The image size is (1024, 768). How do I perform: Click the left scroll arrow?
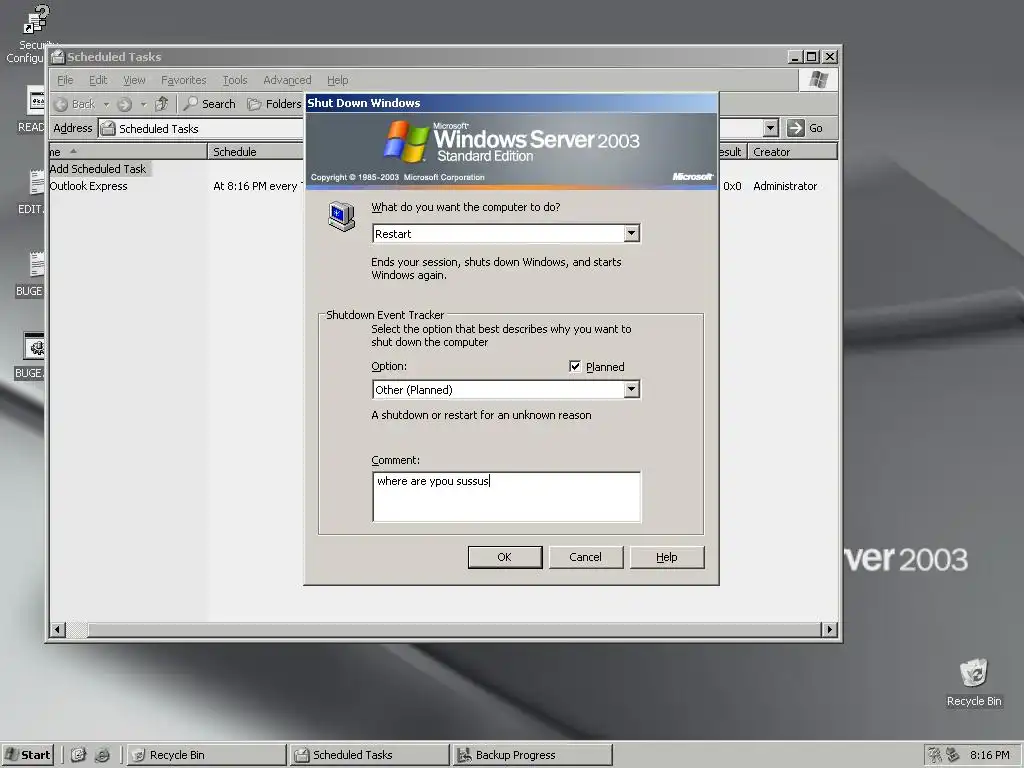point(57,630)
